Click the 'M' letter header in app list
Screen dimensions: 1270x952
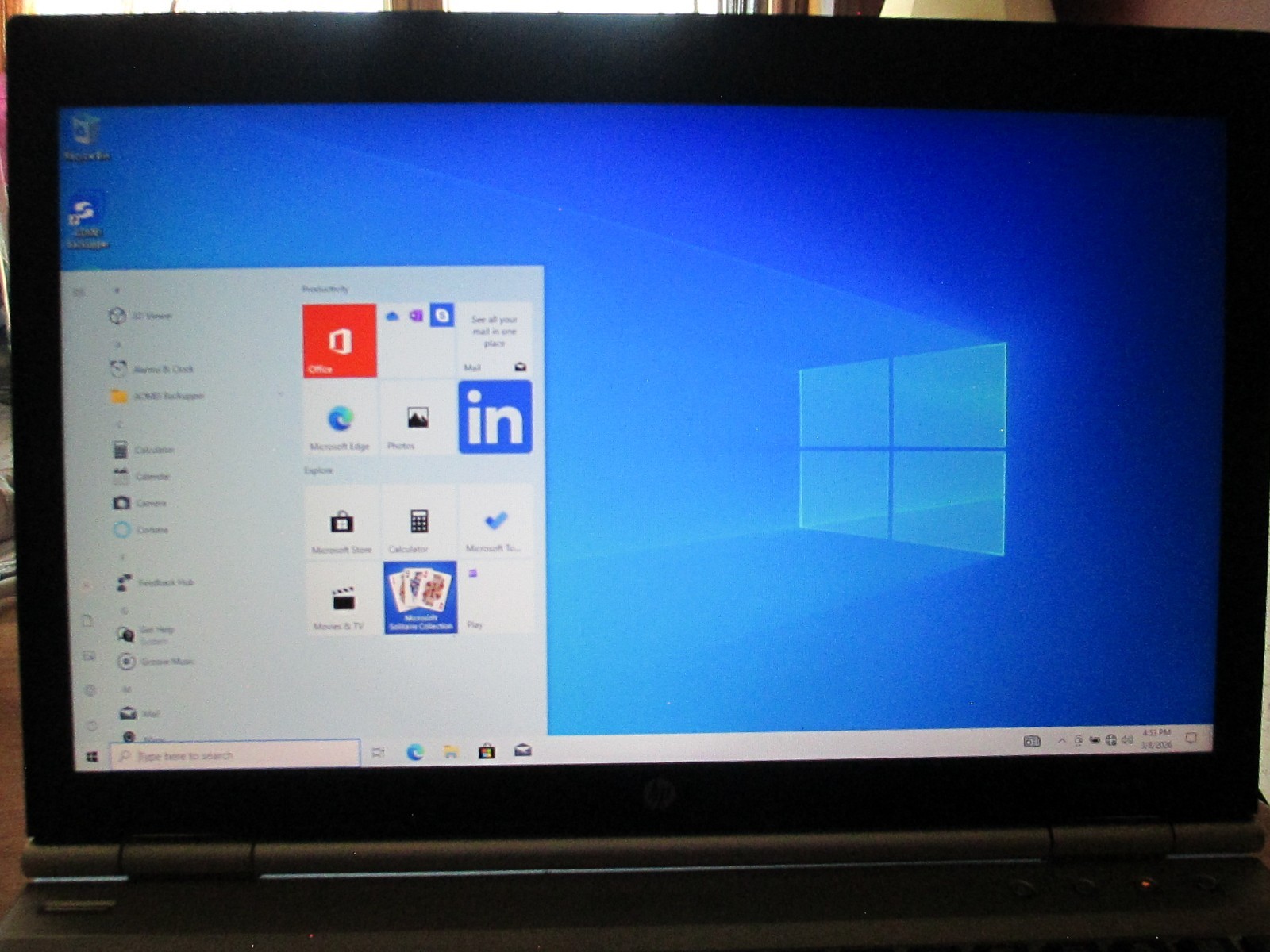(126, 689)
